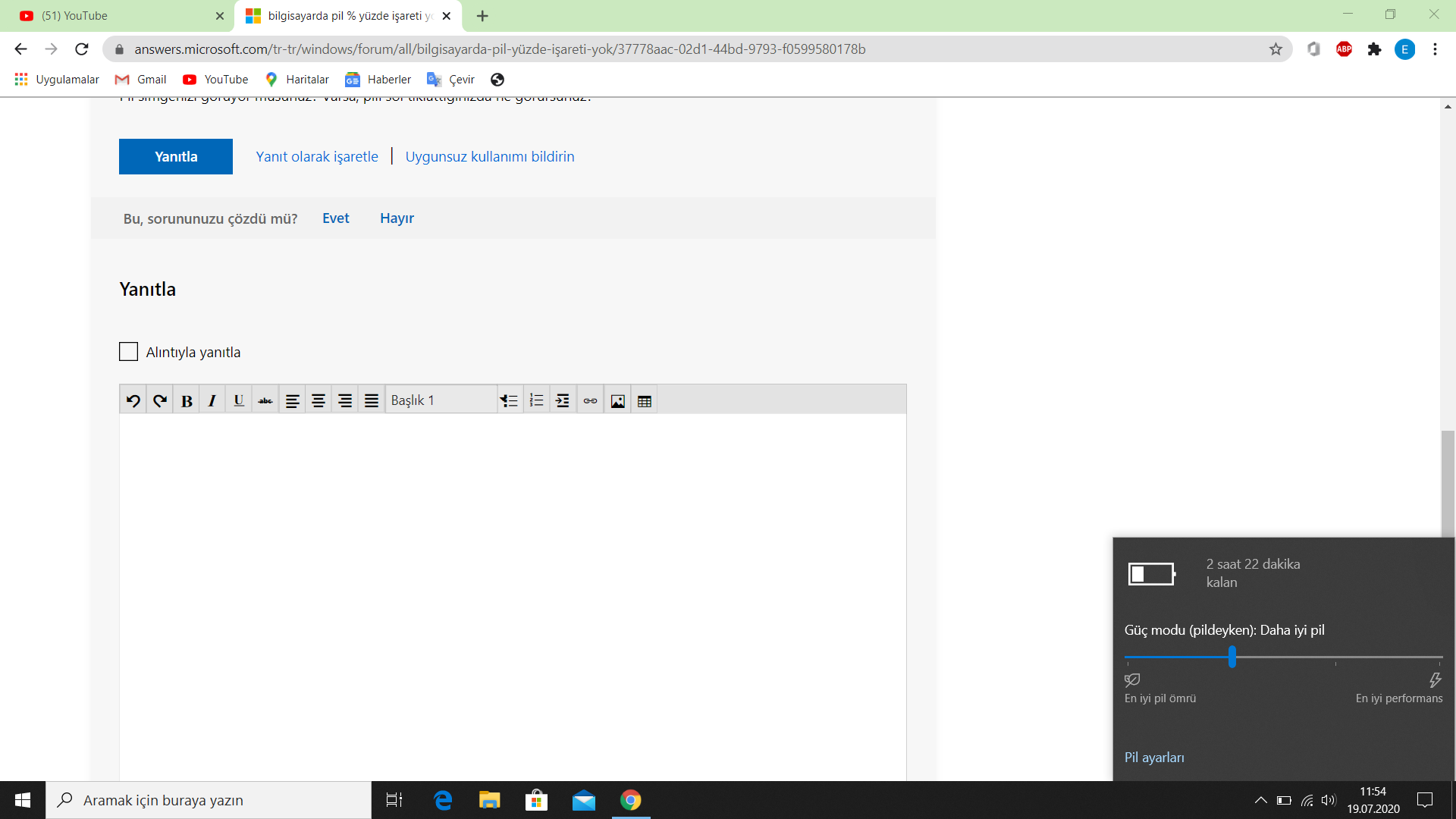Toggle italic formatting in the editor
Screen dimensions: 1456x819
[212, 400]
